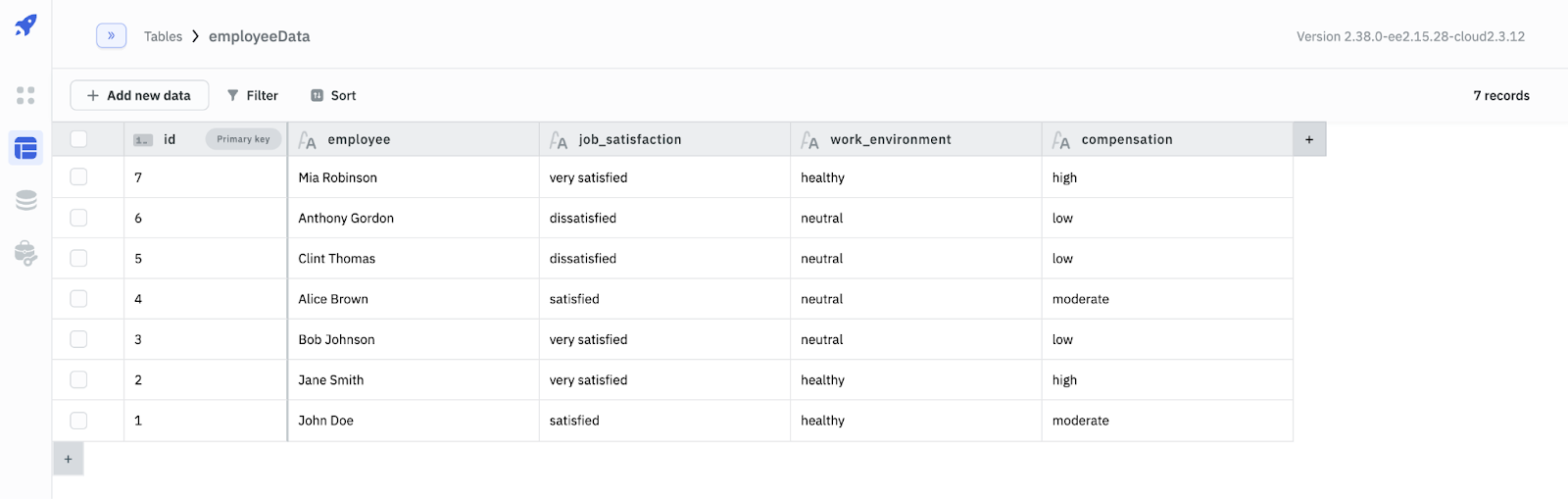1568x499 pixels.
Task: Click the version number text
Action: 1410,36
